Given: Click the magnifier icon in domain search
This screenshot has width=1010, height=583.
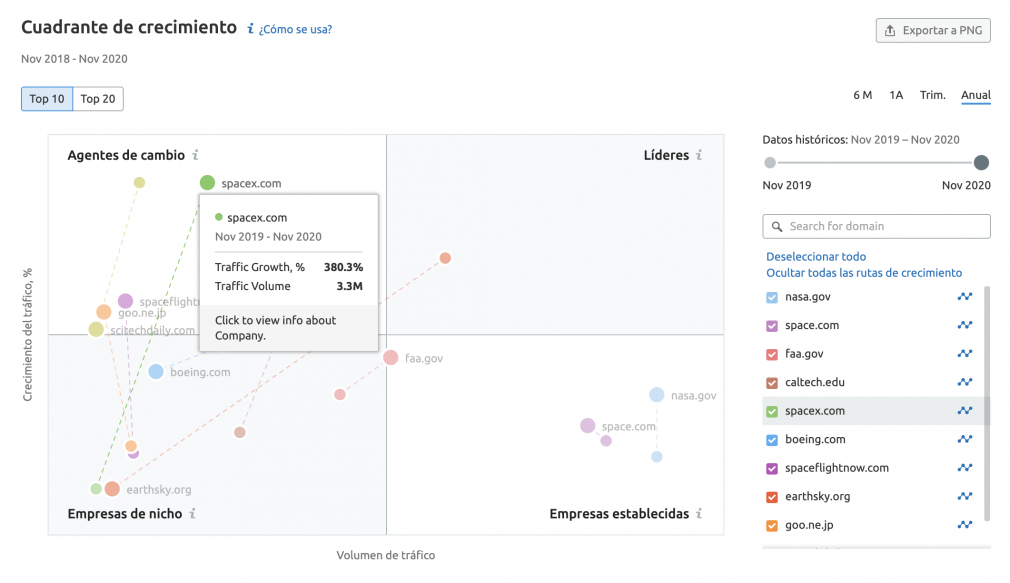Looking at the screenshot, I should (x=777, y=227).
